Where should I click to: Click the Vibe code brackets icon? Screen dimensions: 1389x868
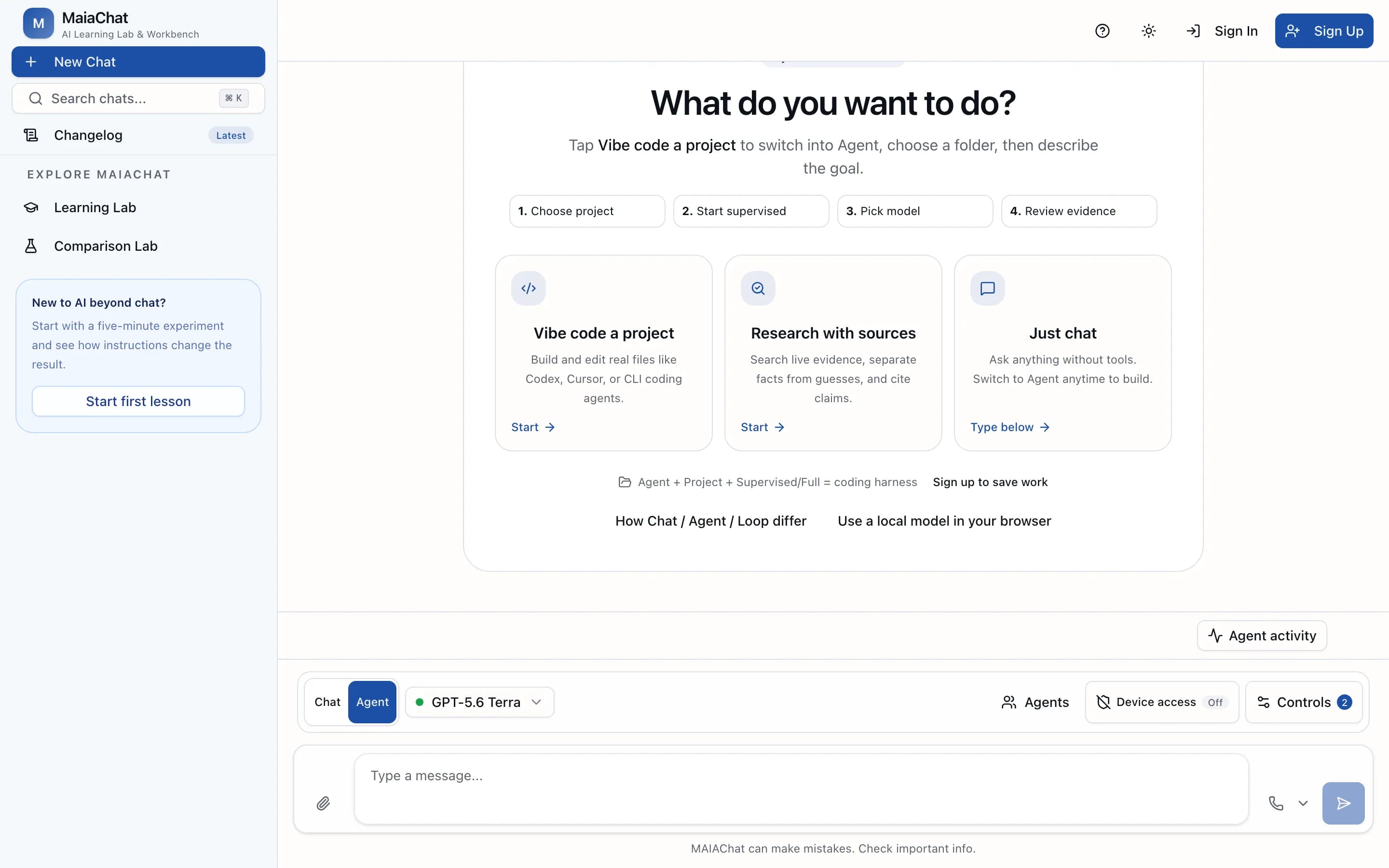(x=528, y=288)
